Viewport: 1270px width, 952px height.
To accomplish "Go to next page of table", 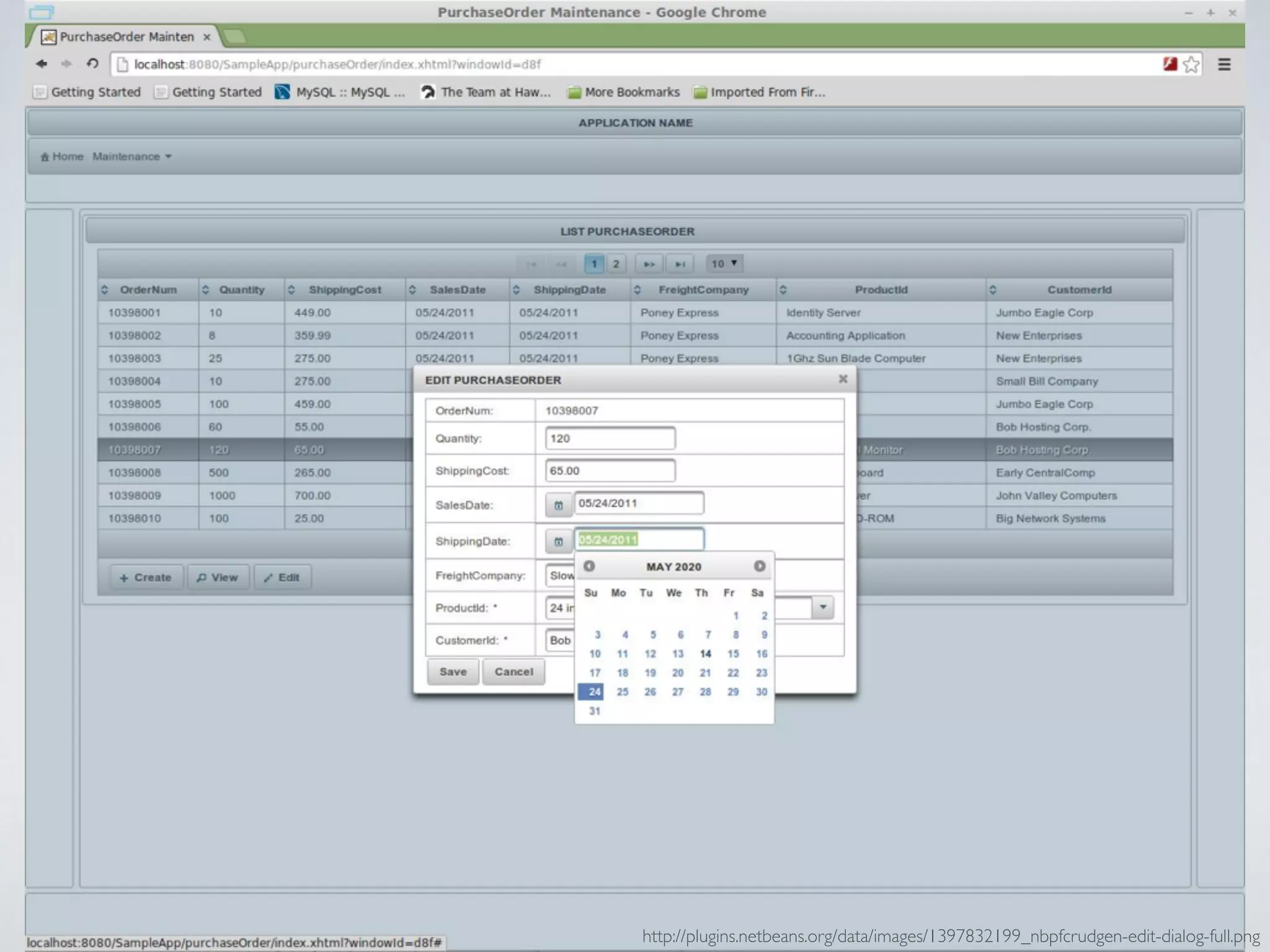I will [649, 264].
